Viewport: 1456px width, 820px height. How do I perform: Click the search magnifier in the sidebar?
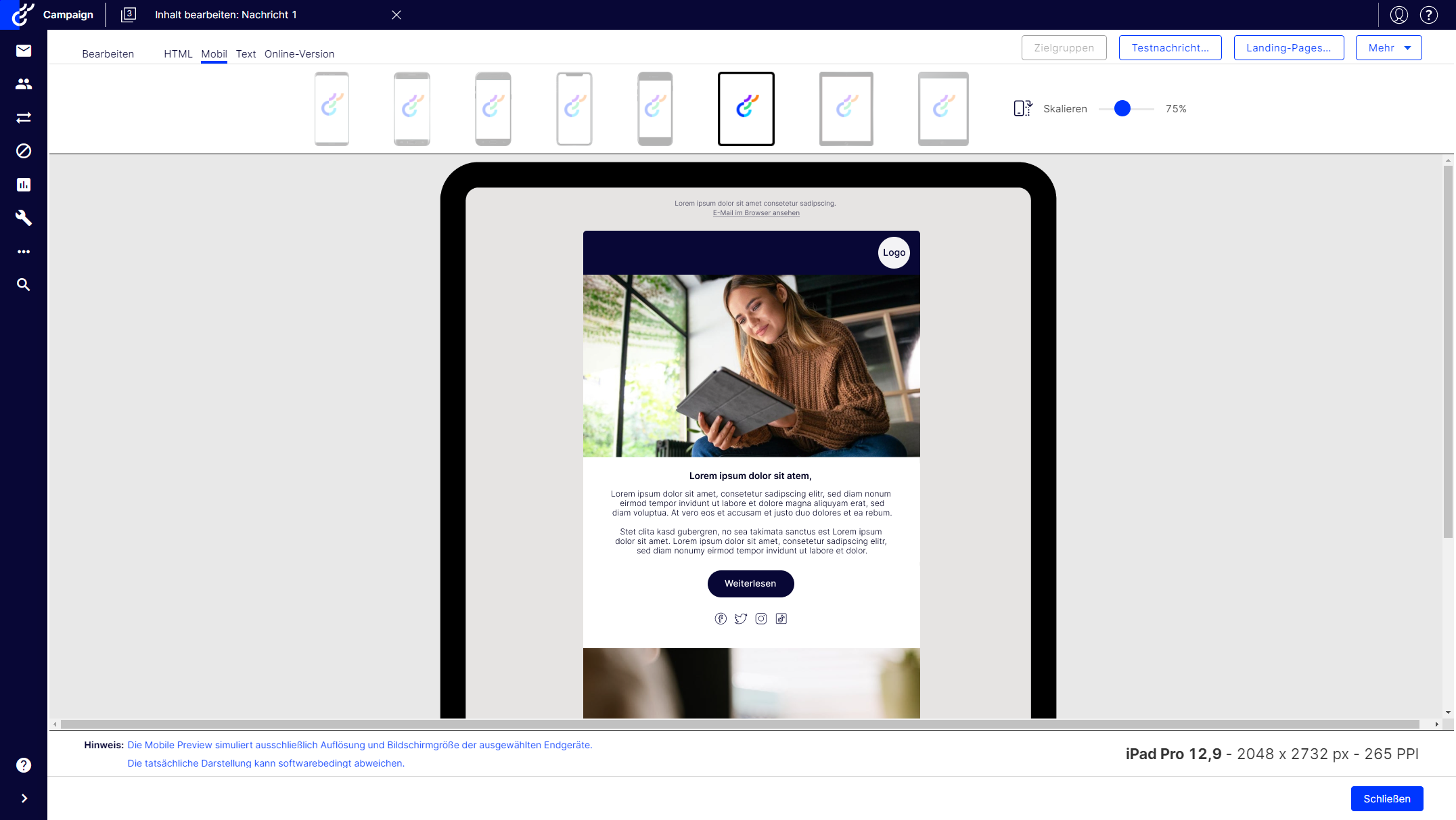[24, 285]
